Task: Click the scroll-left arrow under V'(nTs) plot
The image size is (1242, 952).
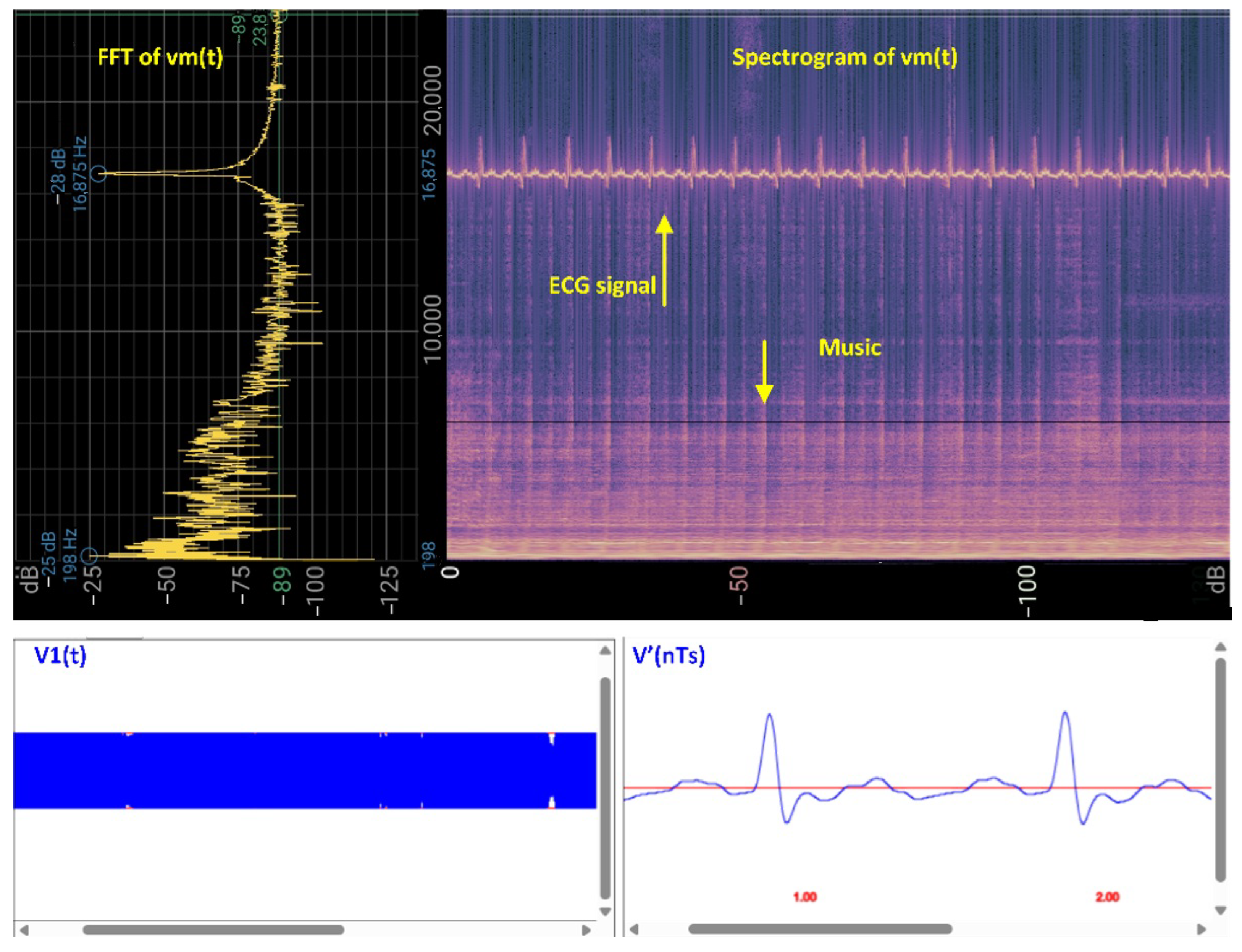Action: (634, 929)
